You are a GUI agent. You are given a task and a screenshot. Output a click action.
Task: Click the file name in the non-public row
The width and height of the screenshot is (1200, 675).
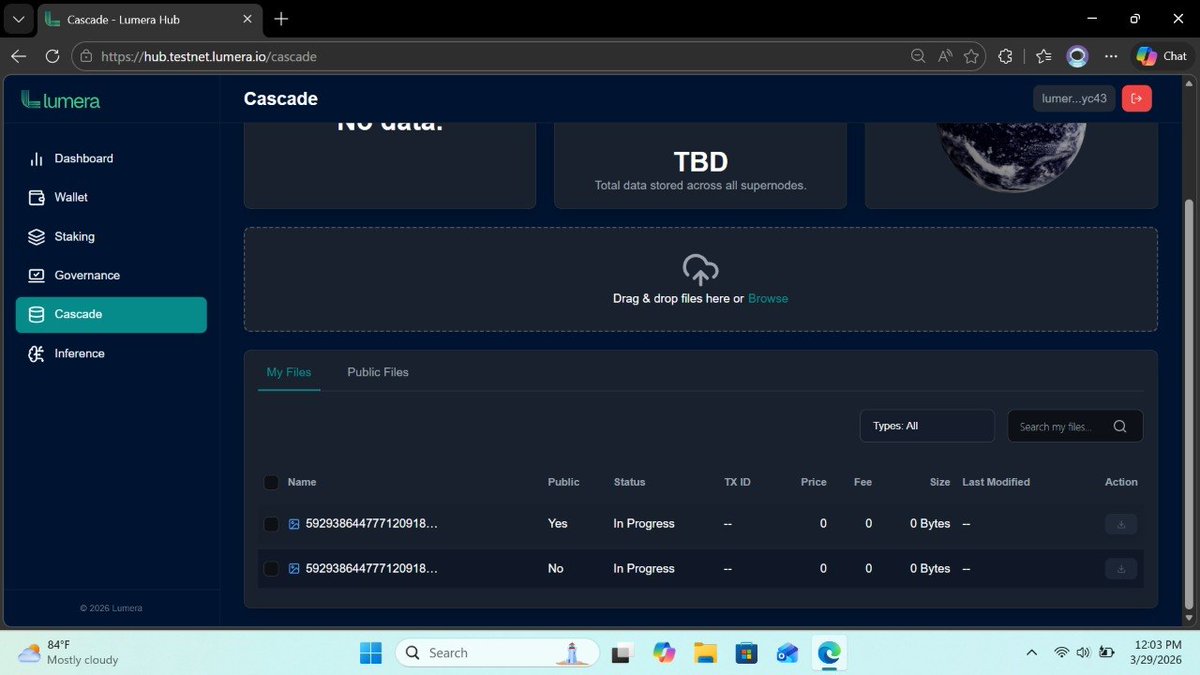click(x=371, y=568)
